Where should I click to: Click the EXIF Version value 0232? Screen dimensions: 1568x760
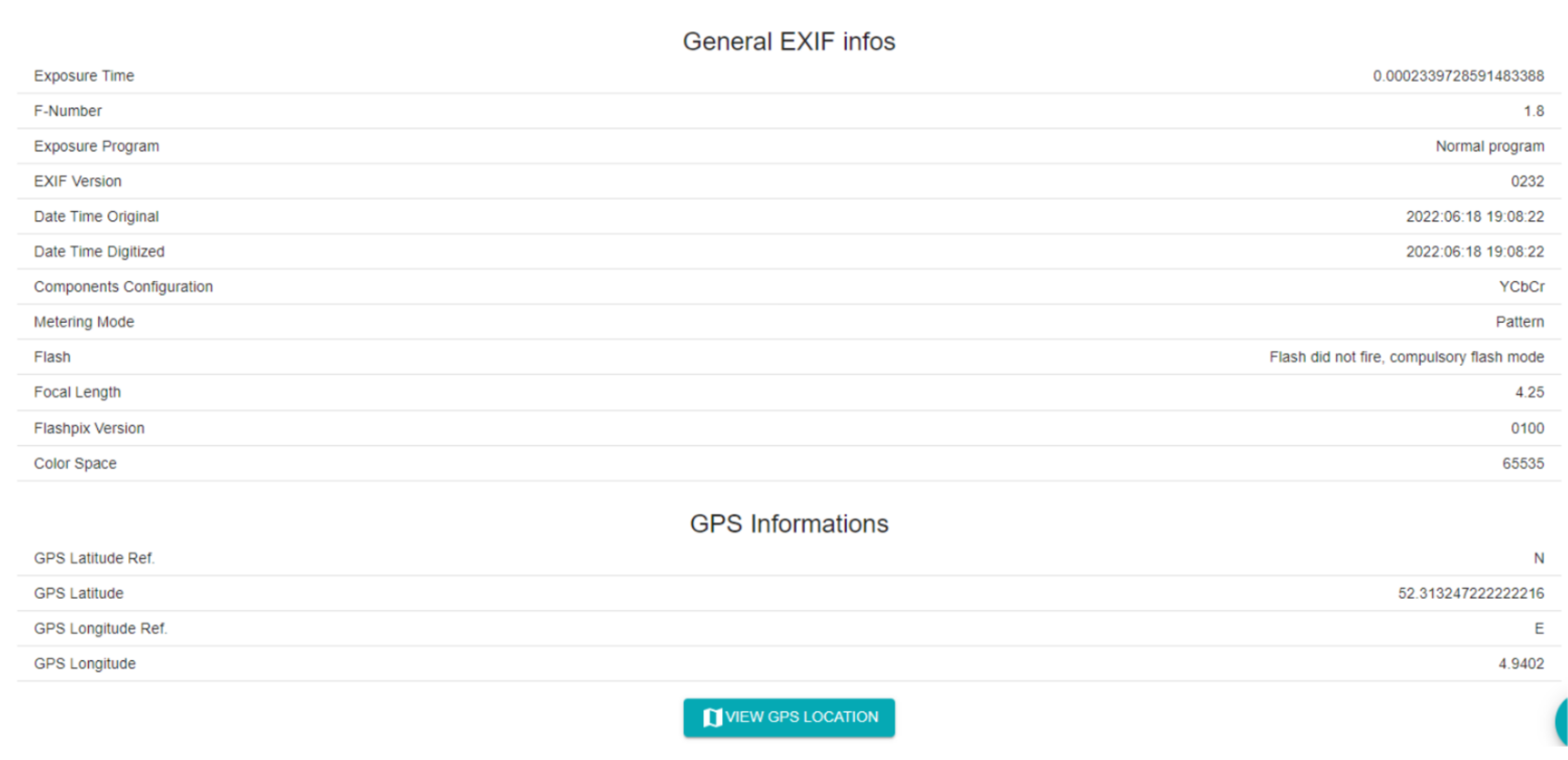tap(1527, 181)
